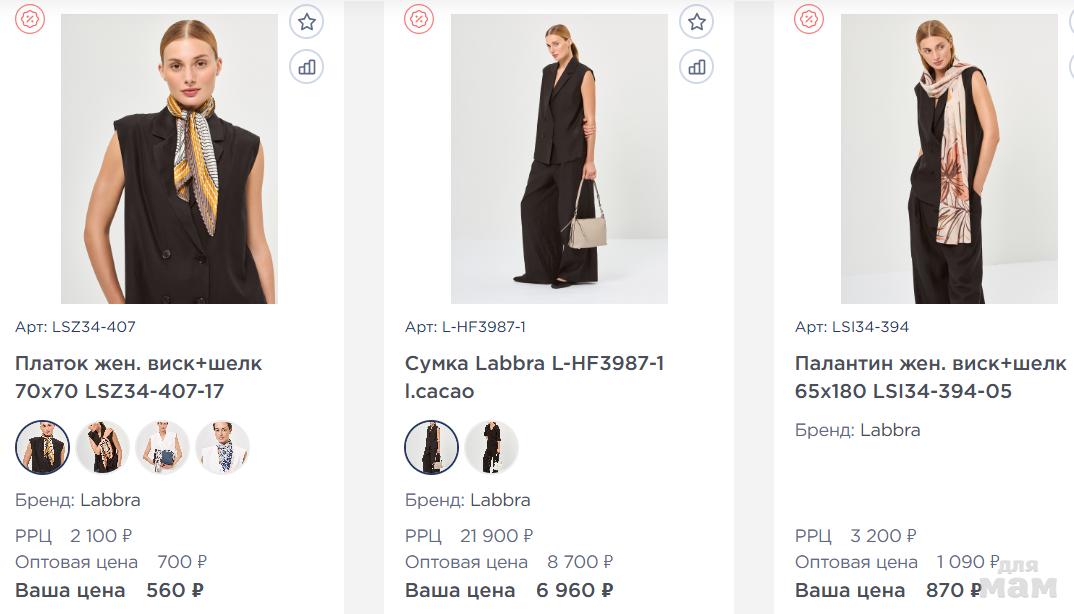1074x614 pixels.
Task: Add the LSZ34-407 scarf to favorites
Action: 307,22
